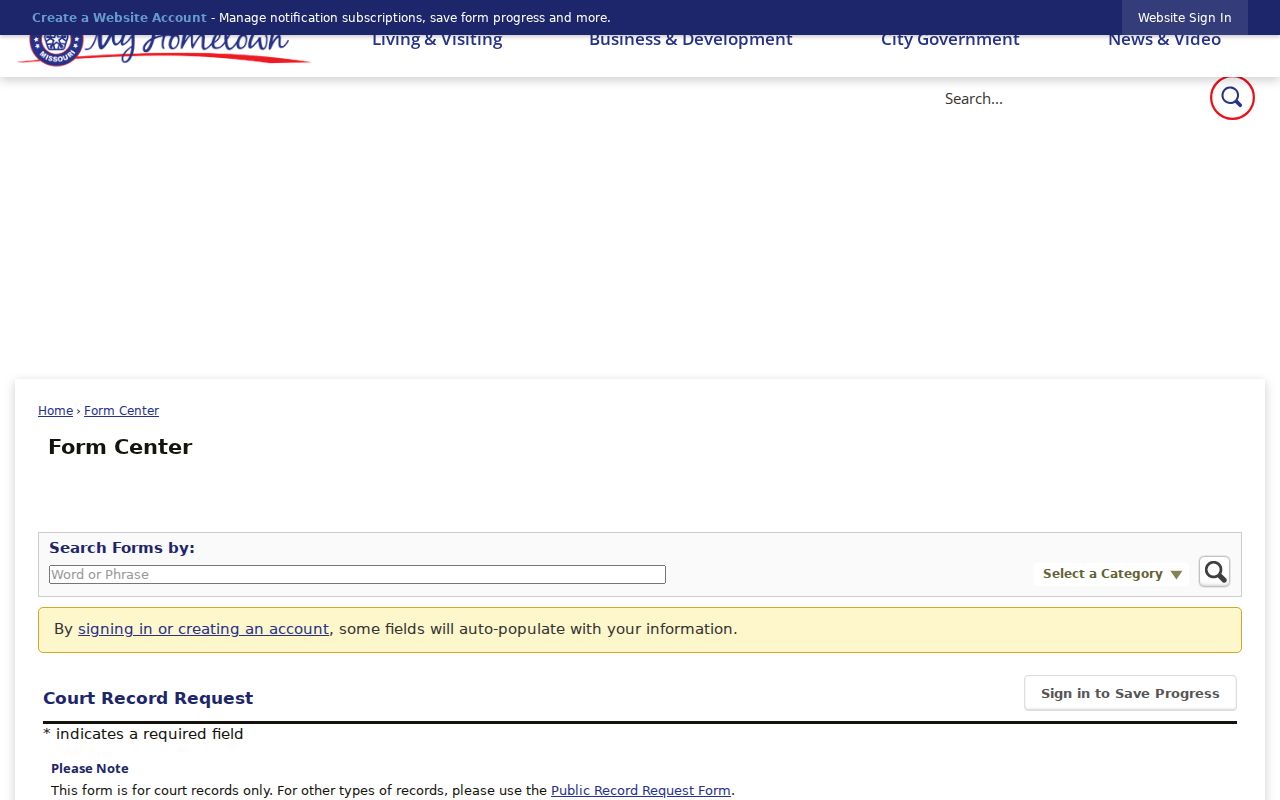1280x800 pixels.
Task: Open the City Government menu
Action: (x=950, y=40)
